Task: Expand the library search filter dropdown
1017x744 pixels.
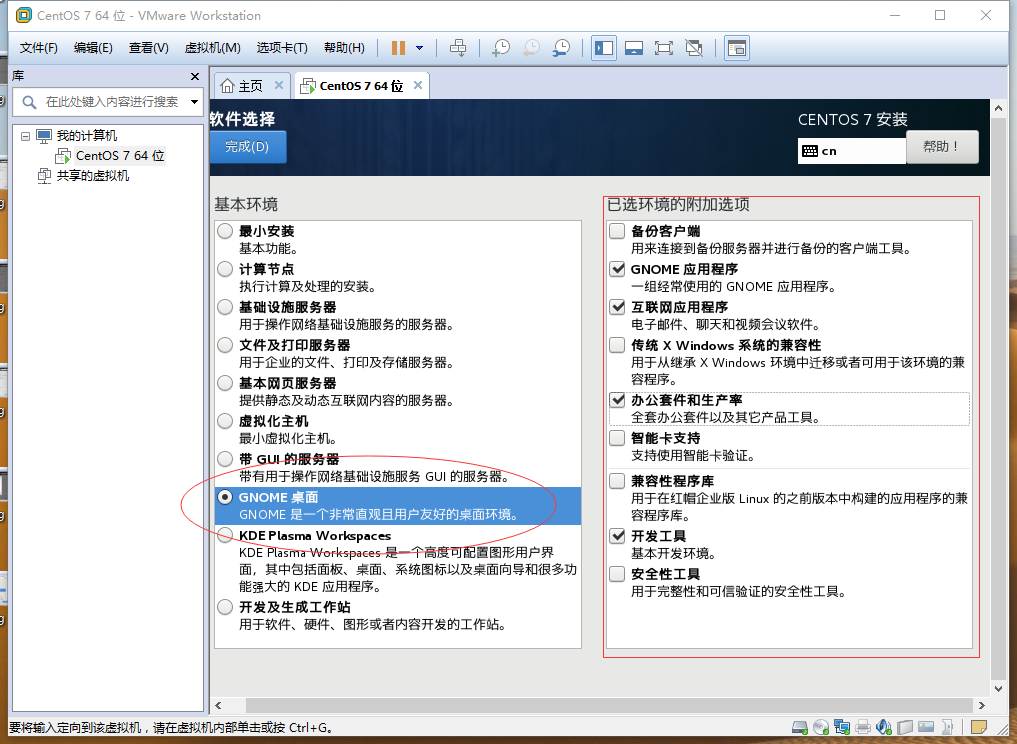Action: 194,102
